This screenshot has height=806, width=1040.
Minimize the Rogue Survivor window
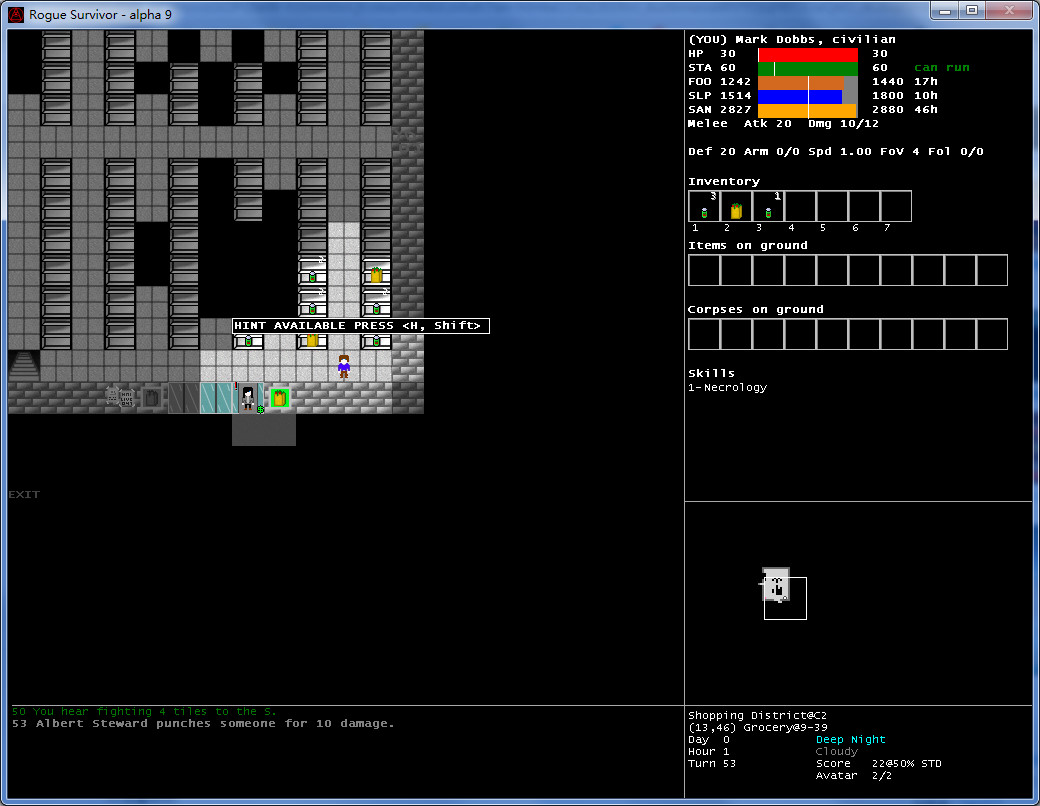(x=945, y=10)
